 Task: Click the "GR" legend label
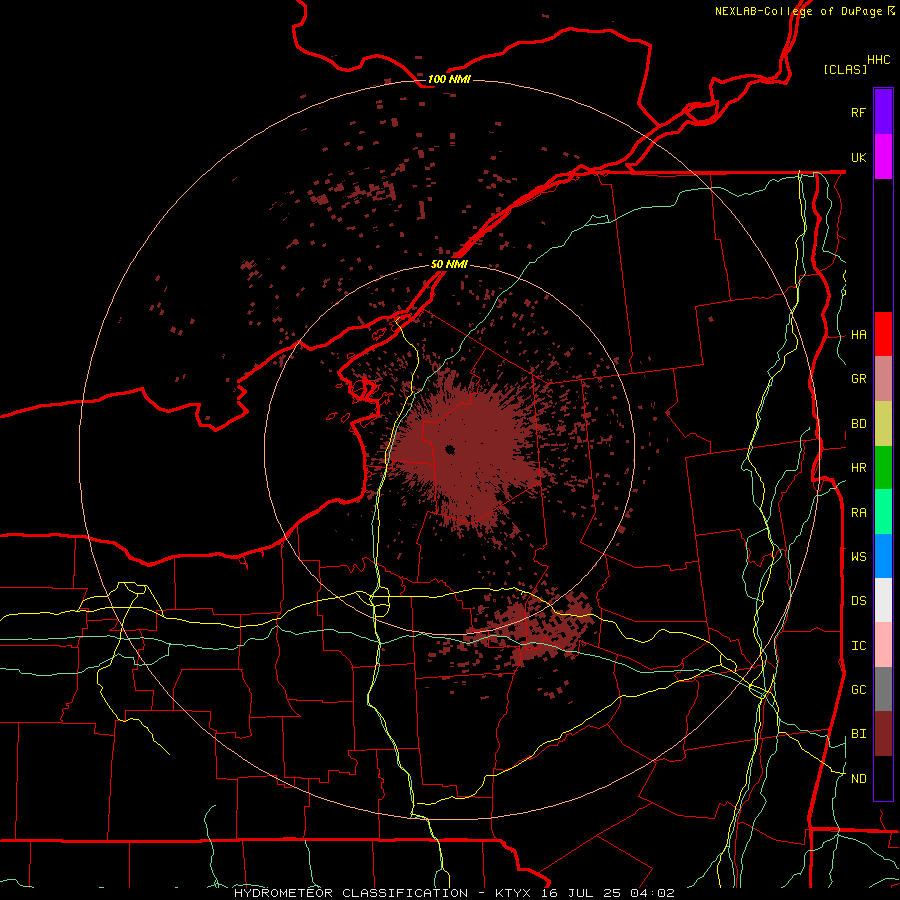858,379
